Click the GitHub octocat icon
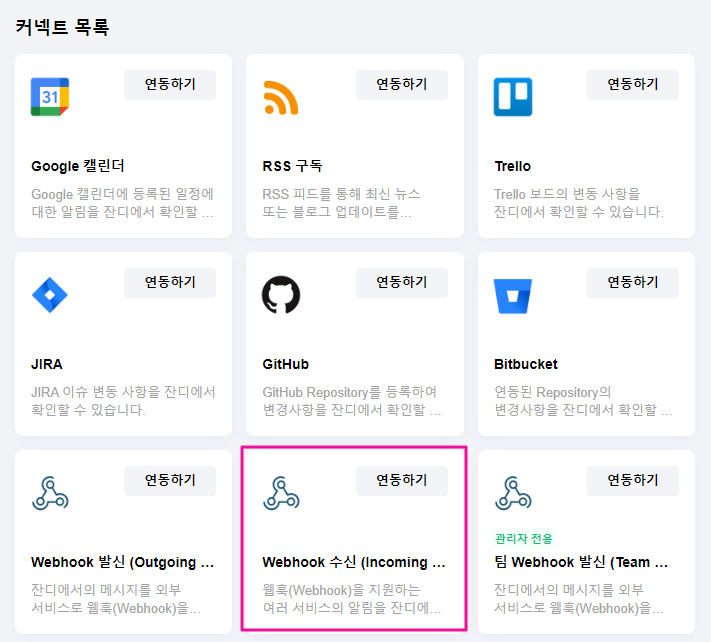Image resolution: width=711 pixels, height=642 pixels. coord(281,295)
